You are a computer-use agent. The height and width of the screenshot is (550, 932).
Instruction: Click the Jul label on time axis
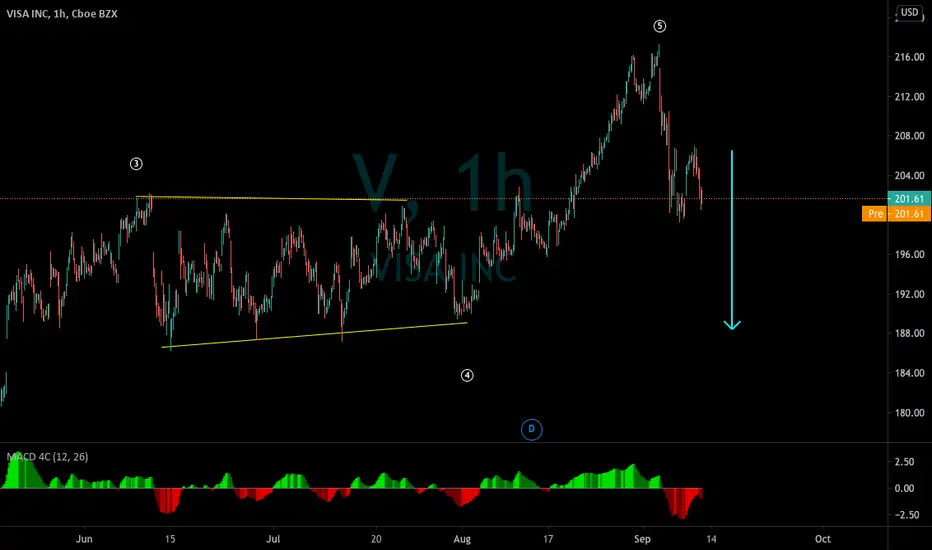(x=273, y=539)
